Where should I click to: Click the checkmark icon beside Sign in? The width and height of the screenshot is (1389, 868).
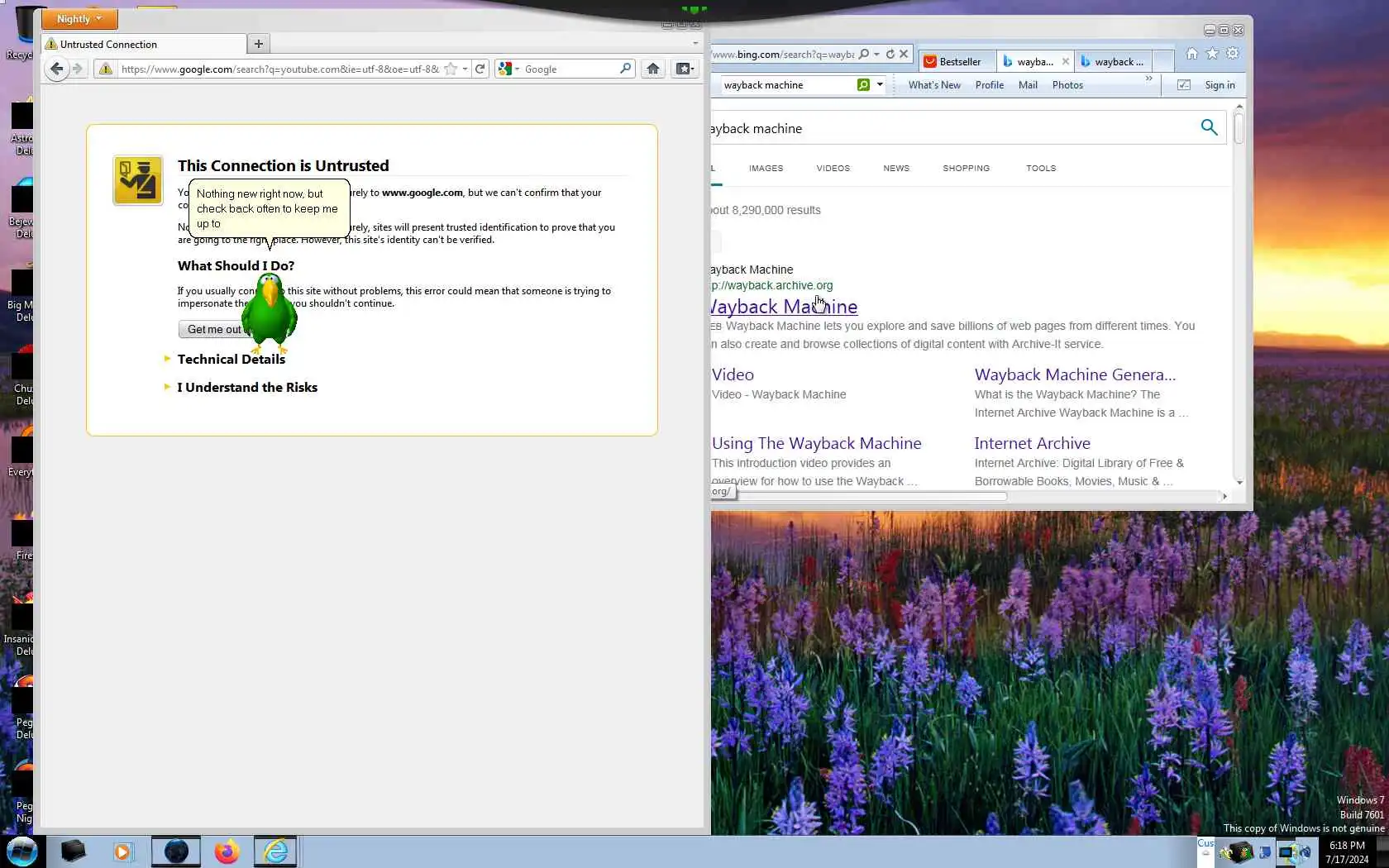point(1184,85)
